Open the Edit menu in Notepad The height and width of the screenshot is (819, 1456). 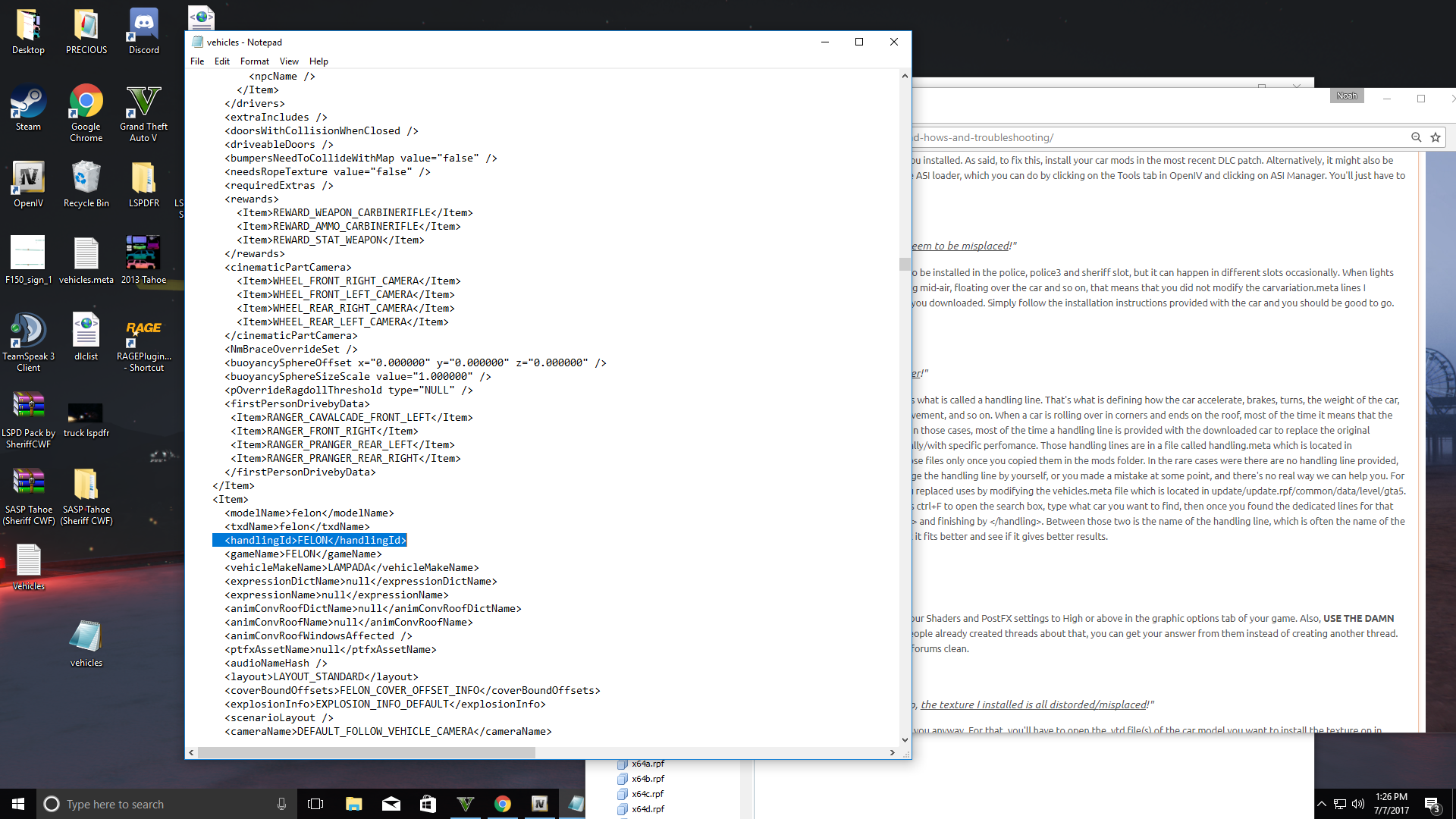point(221,61)
